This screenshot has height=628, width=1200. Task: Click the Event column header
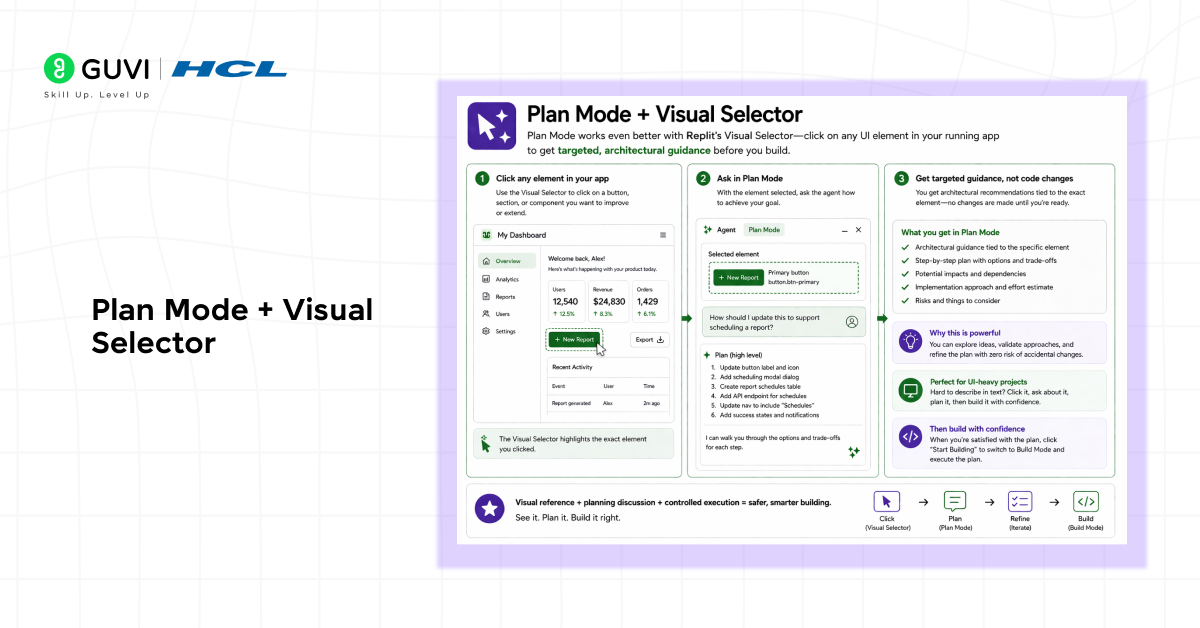point(558,385)
